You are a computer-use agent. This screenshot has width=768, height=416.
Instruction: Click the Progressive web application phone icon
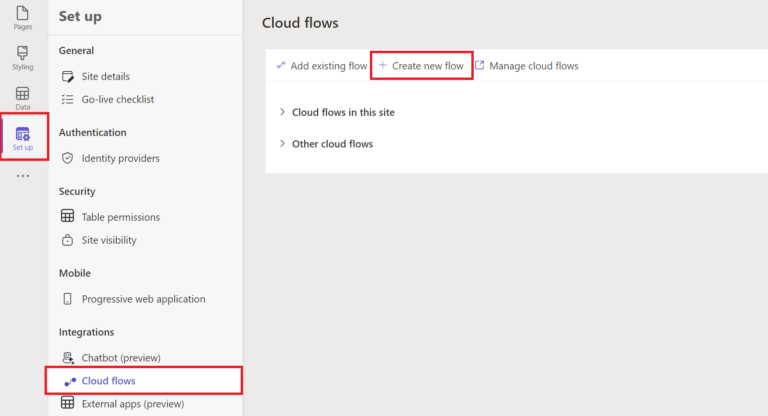pos(68,299)
